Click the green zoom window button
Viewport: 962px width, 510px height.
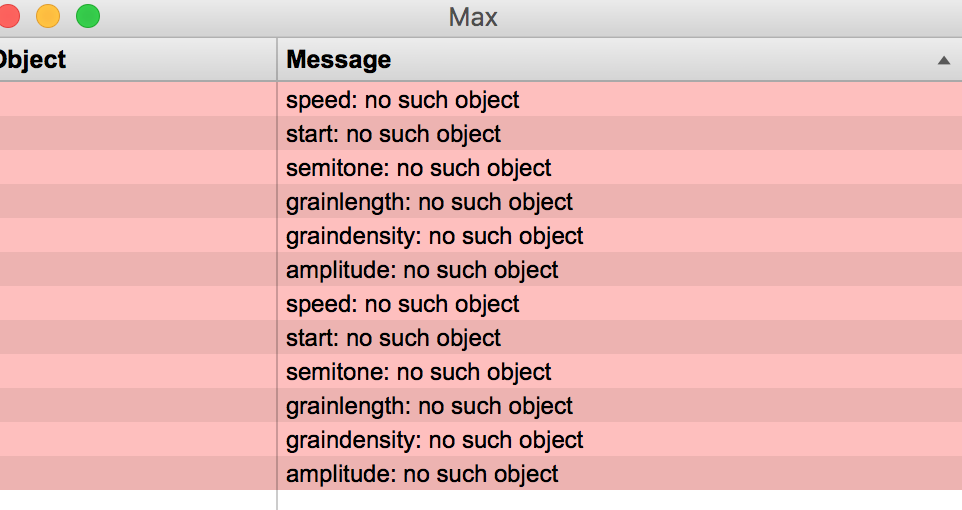pos(88,16)
